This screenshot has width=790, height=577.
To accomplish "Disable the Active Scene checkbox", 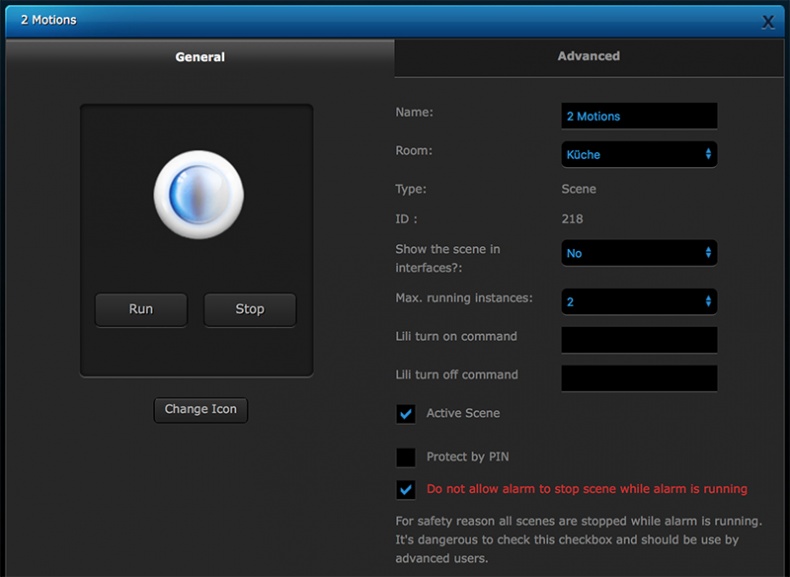I will click(x=406, y=413).
